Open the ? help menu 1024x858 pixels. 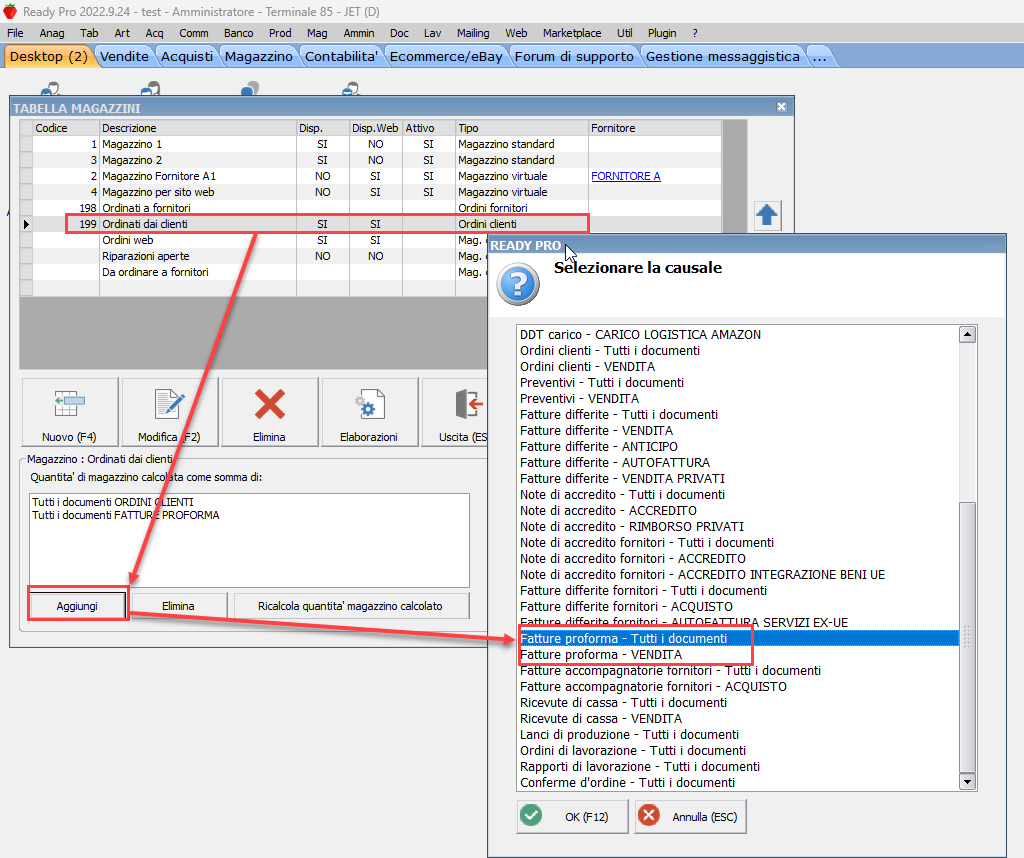point(695,33)
